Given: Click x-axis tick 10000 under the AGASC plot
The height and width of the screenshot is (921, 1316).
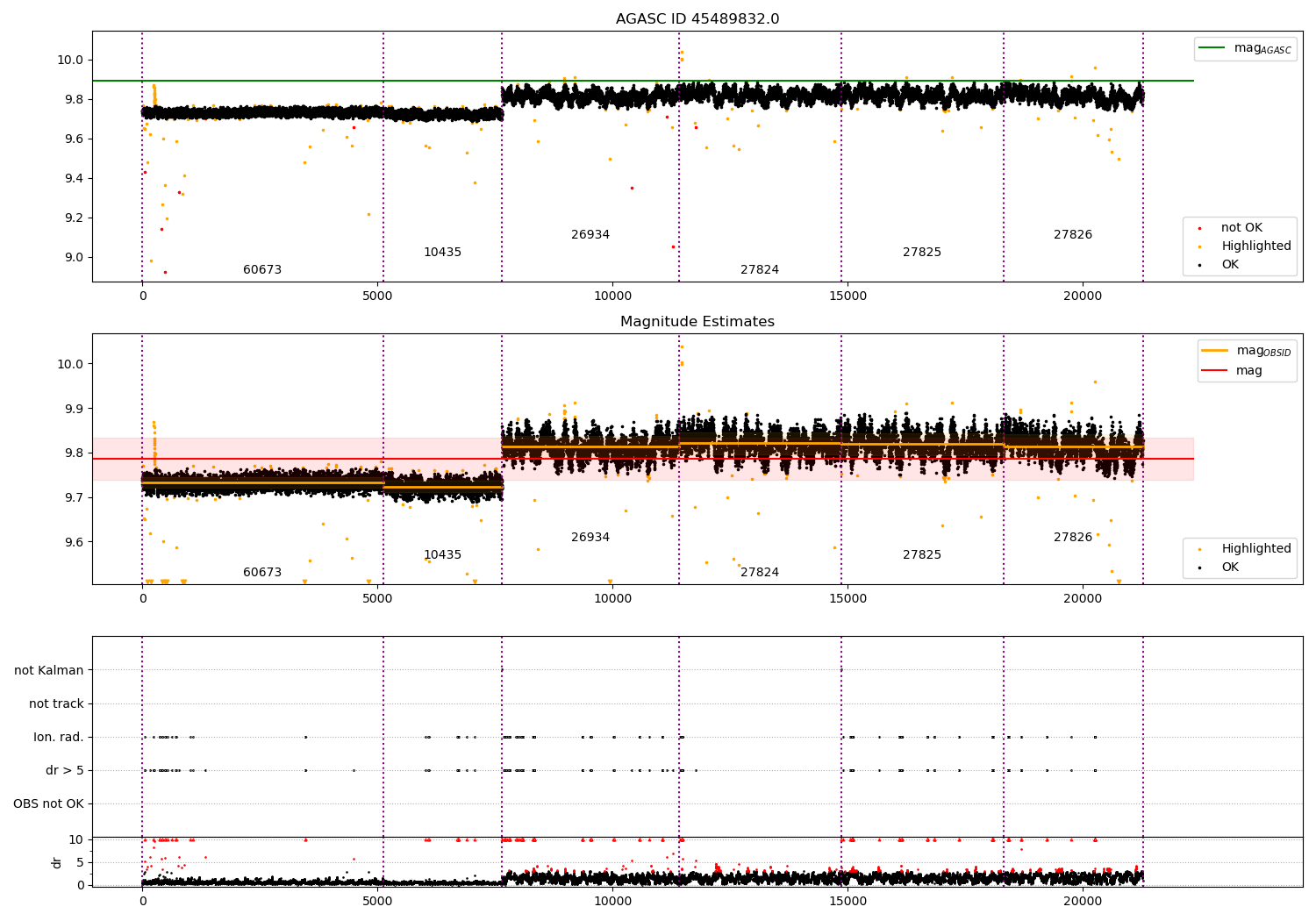Looking at the screenshot, I should [612, 296].
